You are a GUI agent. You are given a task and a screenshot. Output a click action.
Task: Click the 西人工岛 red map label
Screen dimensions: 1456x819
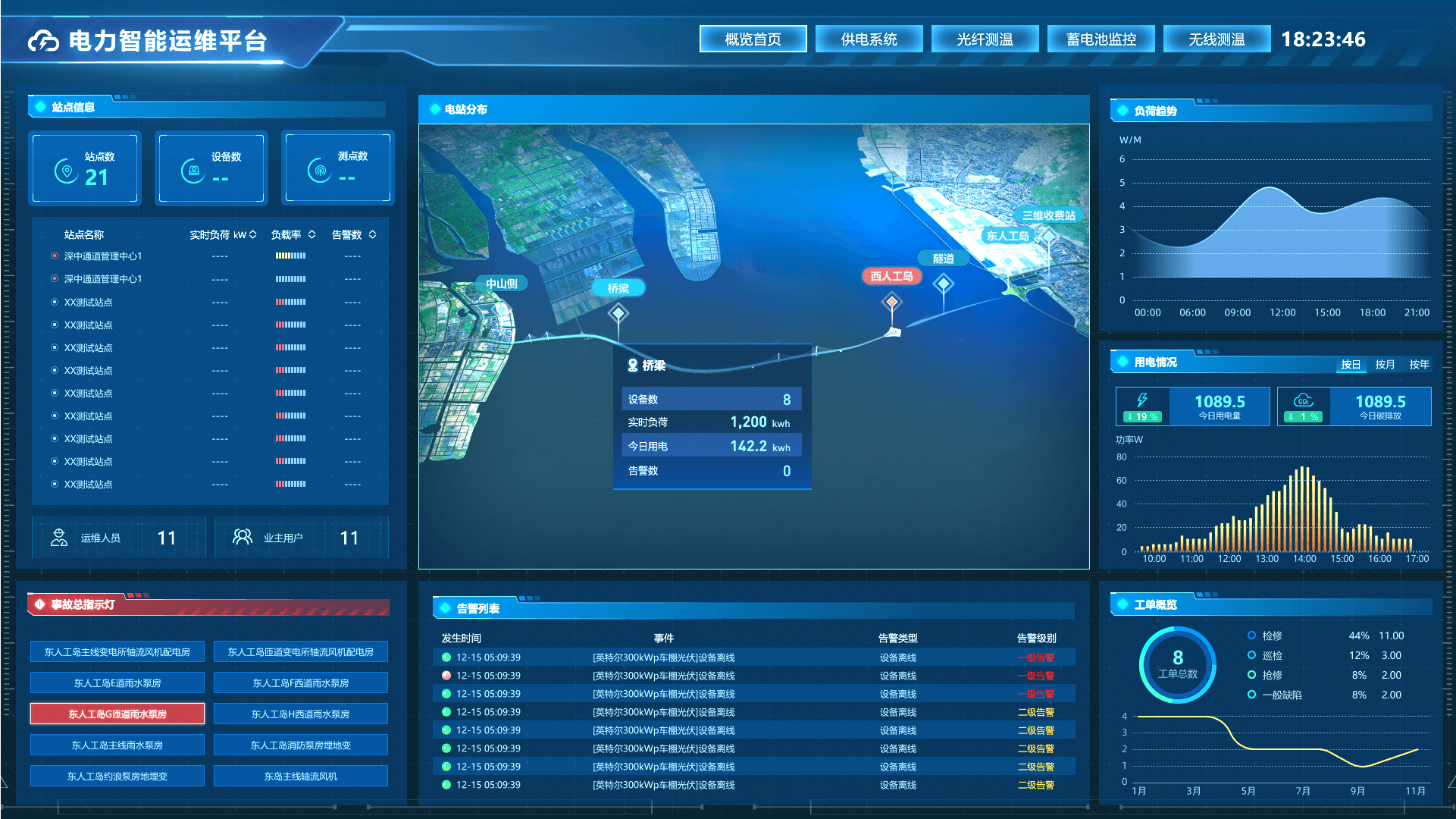pos(891,276)
